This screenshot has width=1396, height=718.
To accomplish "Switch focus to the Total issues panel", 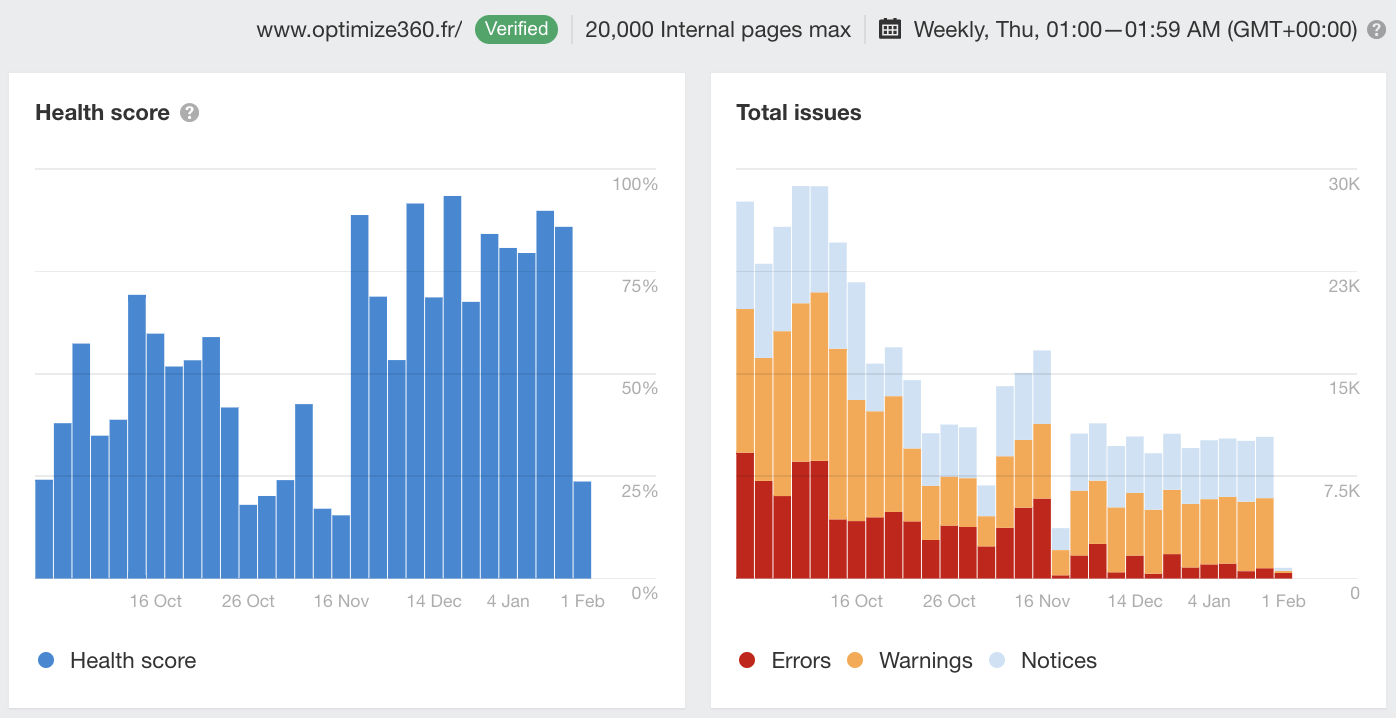I will 798,112.
